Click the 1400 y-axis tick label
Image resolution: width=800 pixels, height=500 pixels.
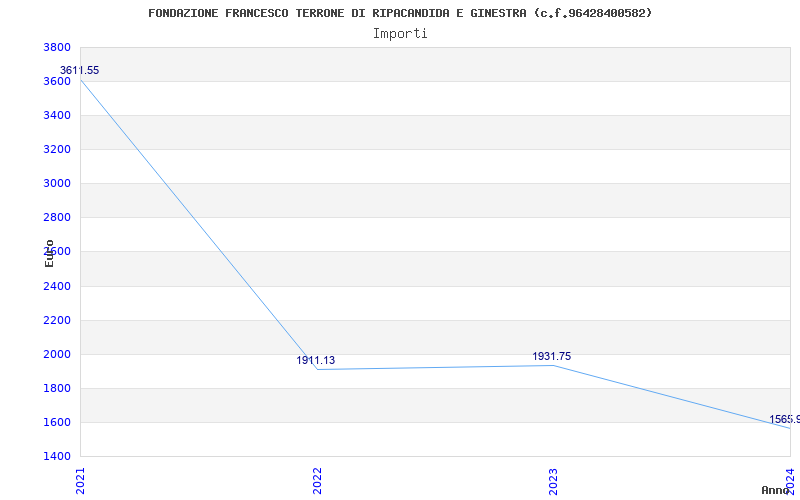point(57,456)
